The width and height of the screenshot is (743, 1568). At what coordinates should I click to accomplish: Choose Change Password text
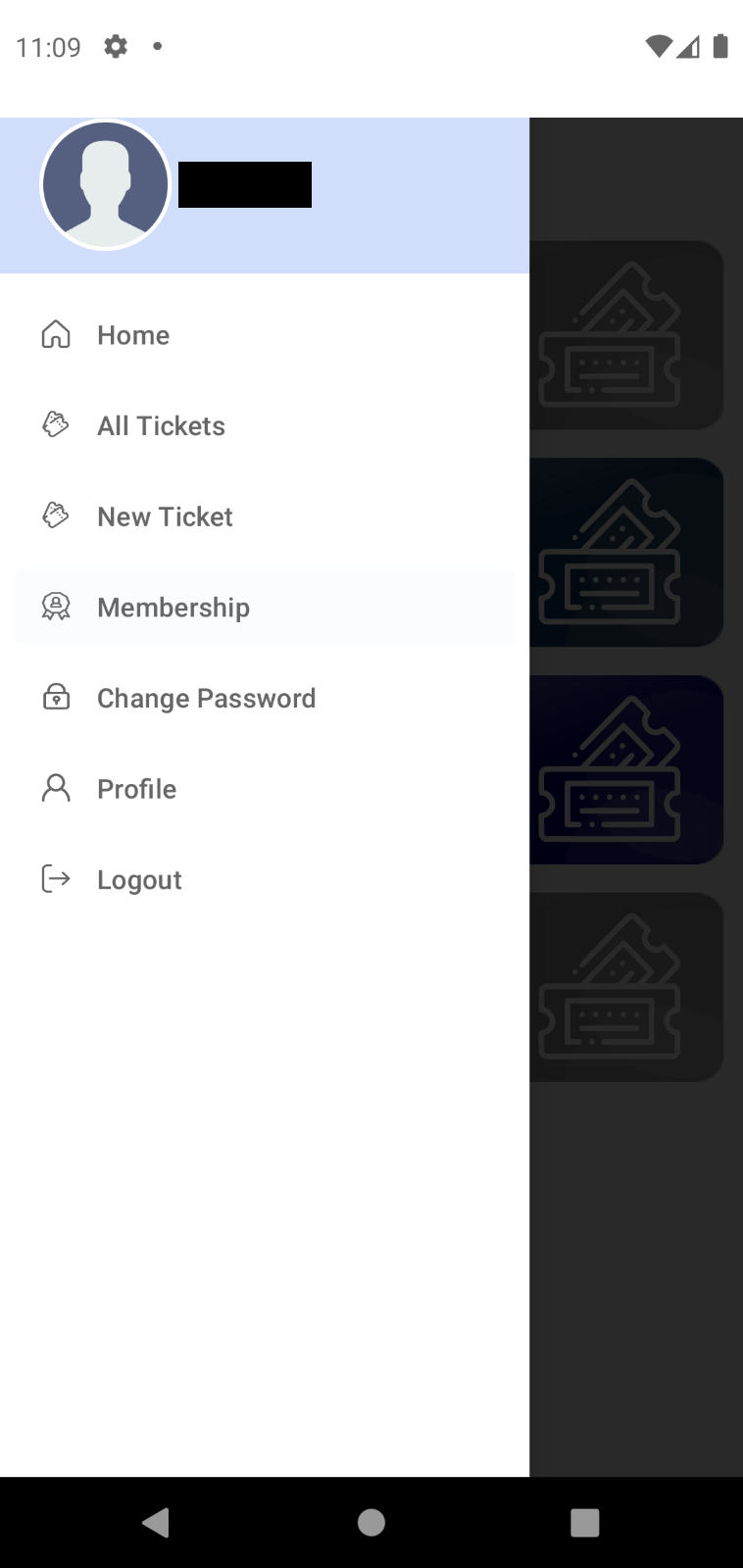click(206, 698)
